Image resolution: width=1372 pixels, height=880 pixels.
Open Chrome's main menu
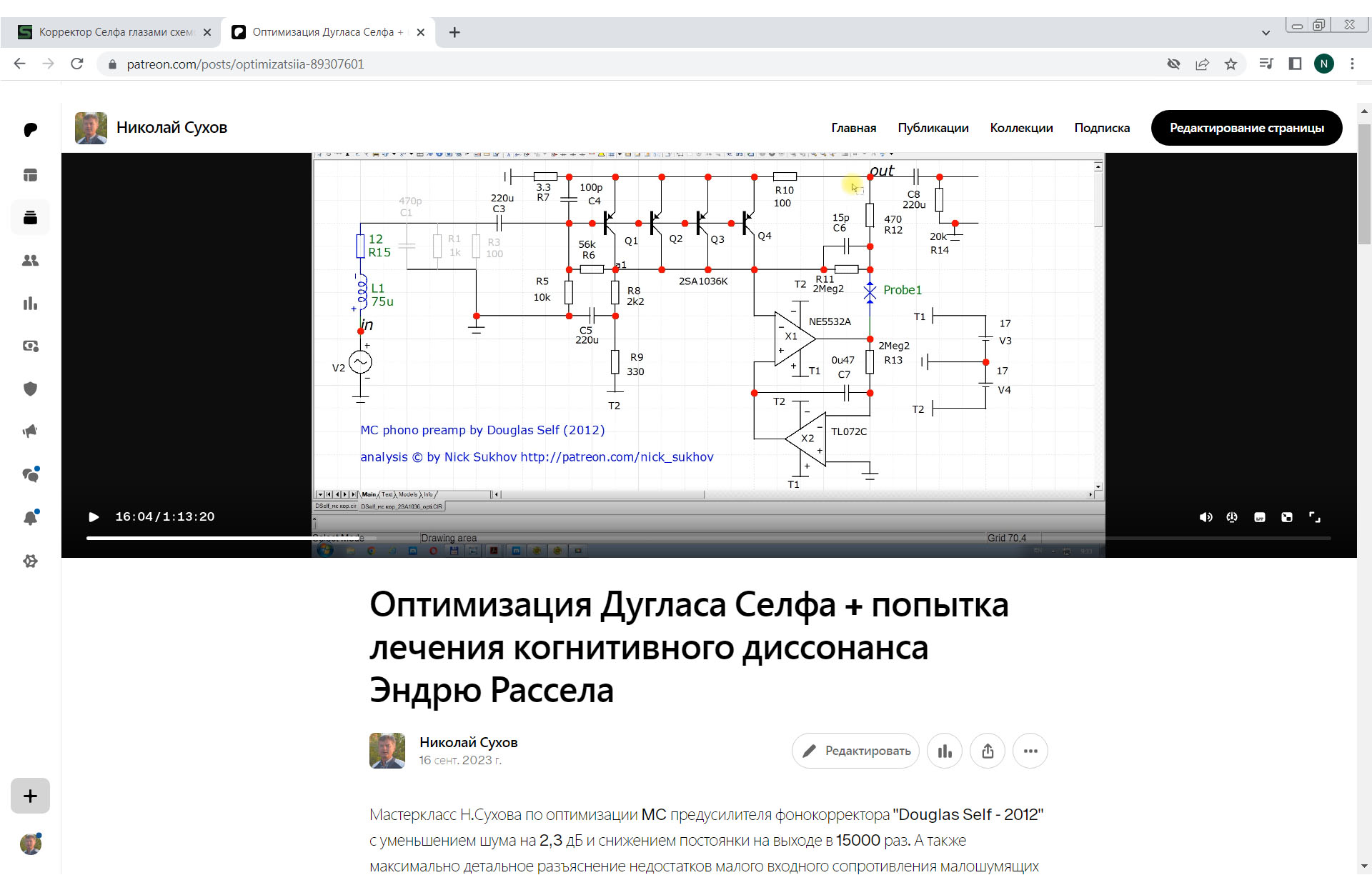pyautogui.click(x=1353, y=64)
